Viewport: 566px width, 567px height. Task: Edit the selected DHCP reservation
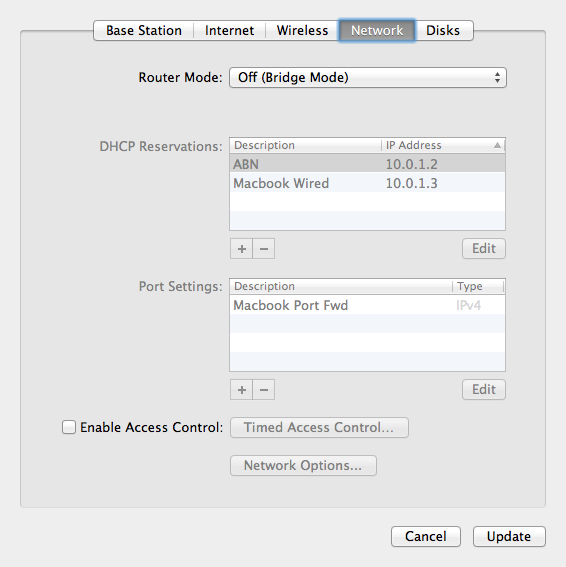(x=484, y=248)
